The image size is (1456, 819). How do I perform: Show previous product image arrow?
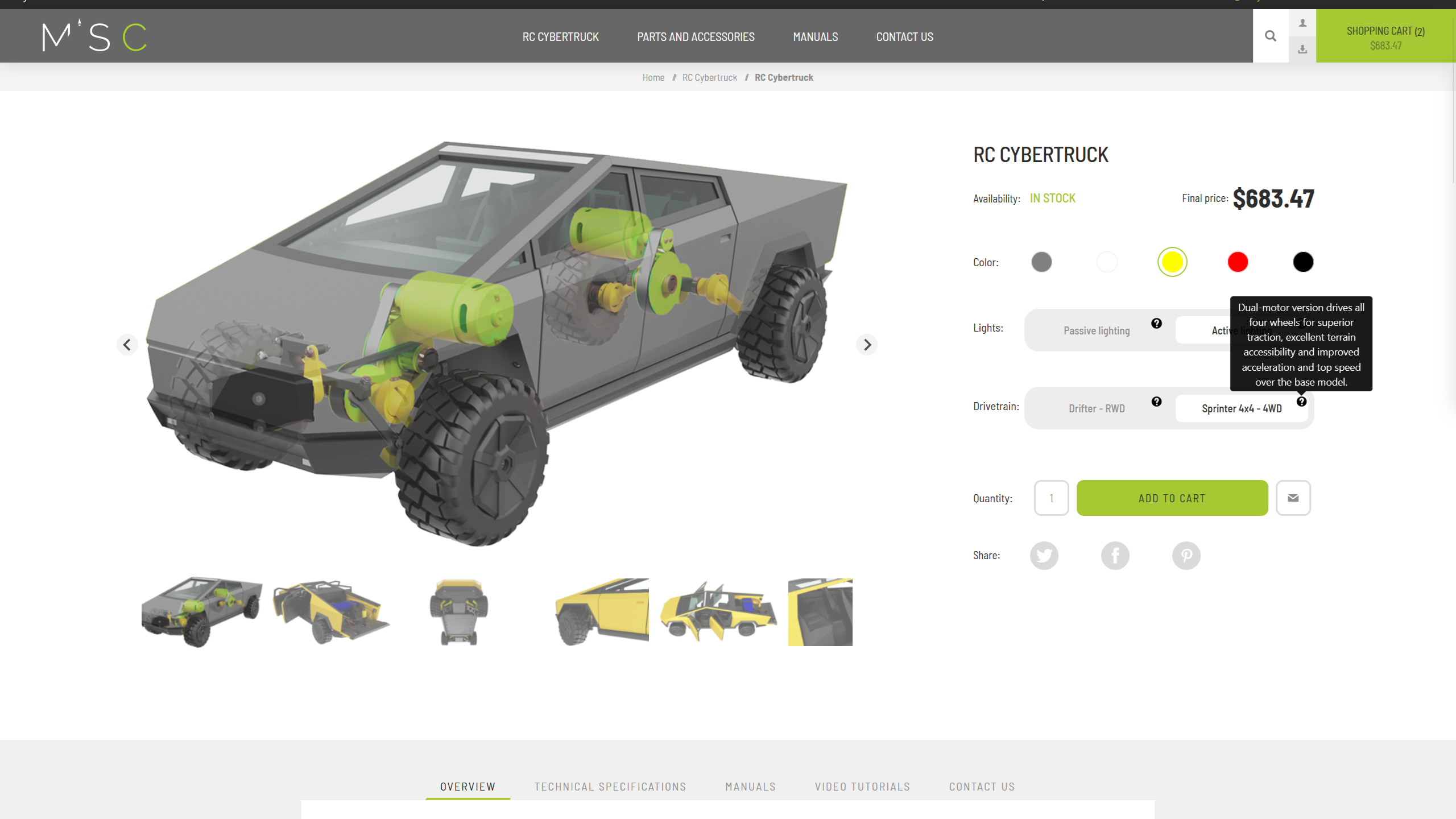[127, 345]
